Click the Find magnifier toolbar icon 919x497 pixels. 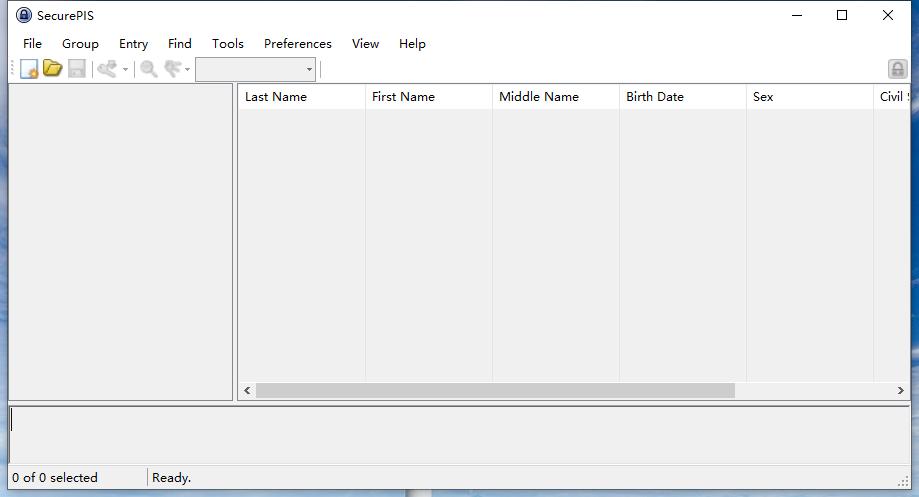149,69
